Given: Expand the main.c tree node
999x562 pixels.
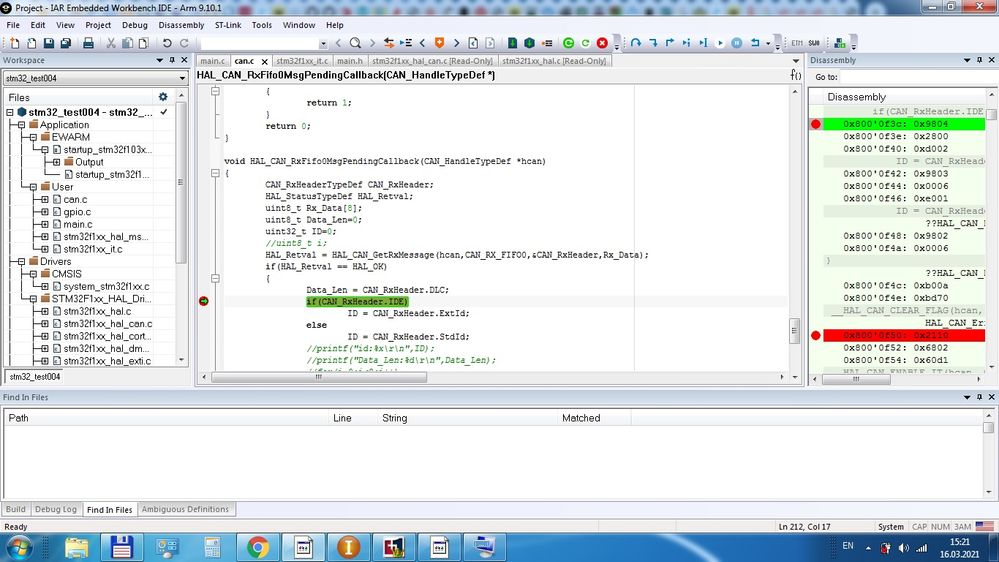Looking at the screenshot, I should coord(45,224).
